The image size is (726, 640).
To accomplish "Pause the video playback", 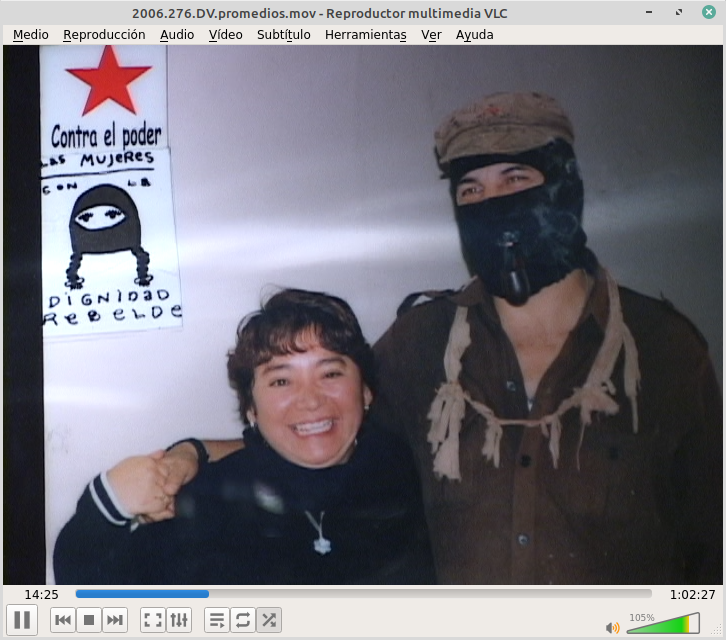I will (22, 620).
